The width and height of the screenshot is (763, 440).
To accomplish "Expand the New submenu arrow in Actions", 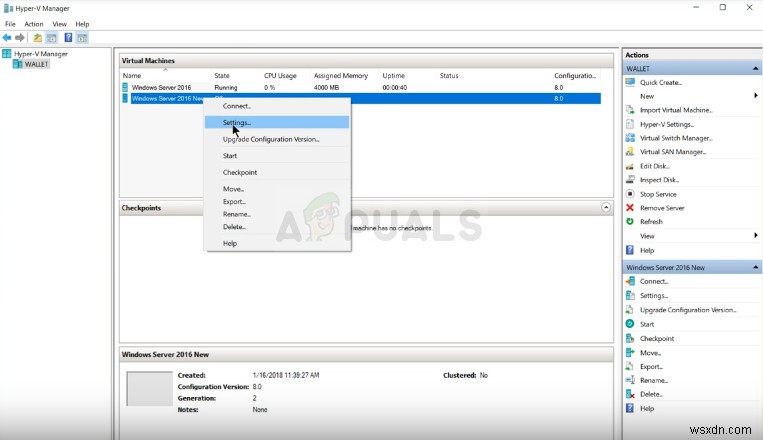I will 756,96.
